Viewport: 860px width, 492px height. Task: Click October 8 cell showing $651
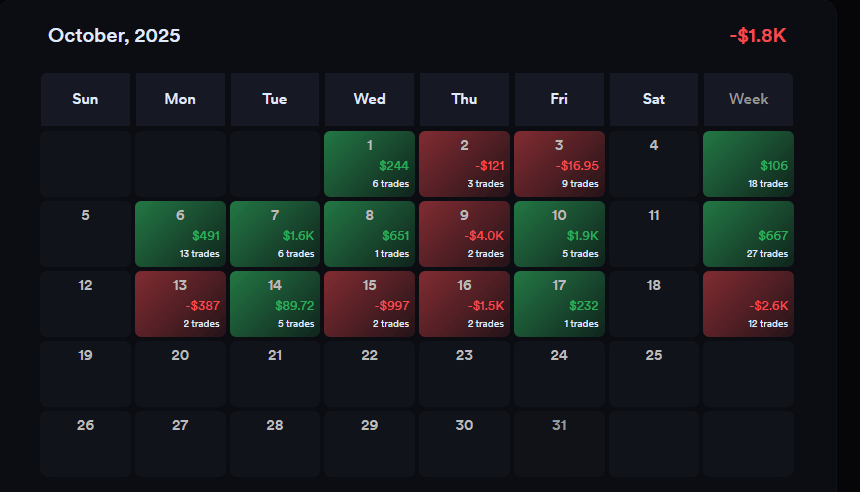click(369, 234)
